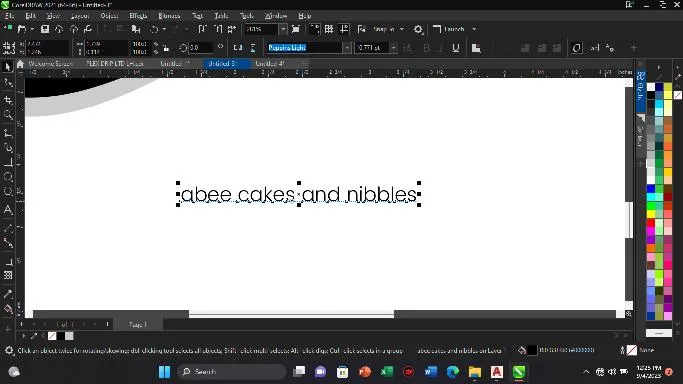Select the Ellipse tool in toolbox
The image size is (683, 384).
[7, 177]
